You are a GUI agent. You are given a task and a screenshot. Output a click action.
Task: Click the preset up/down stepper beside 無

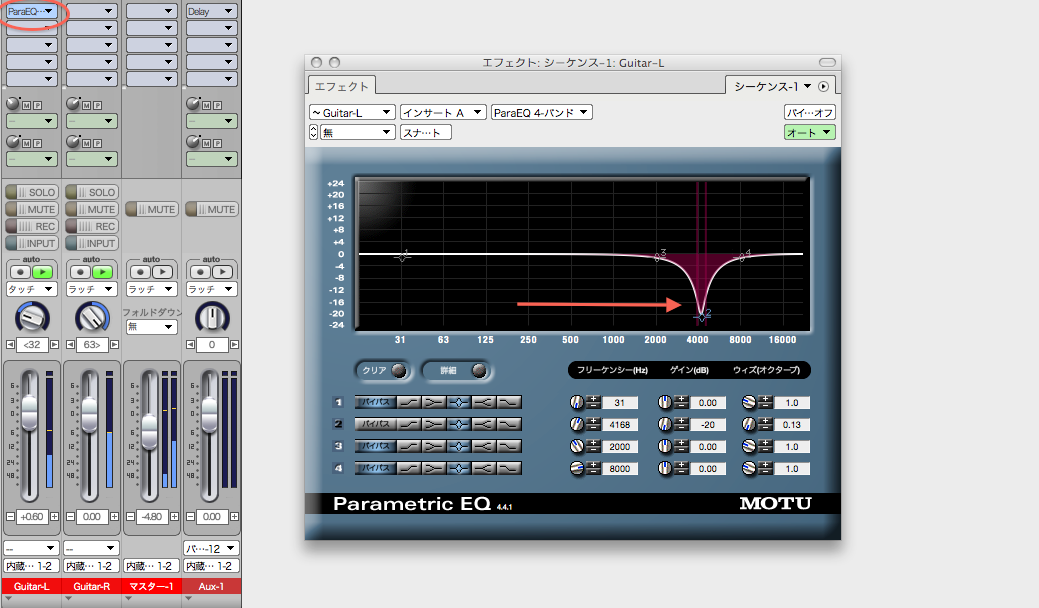[313, 132]
